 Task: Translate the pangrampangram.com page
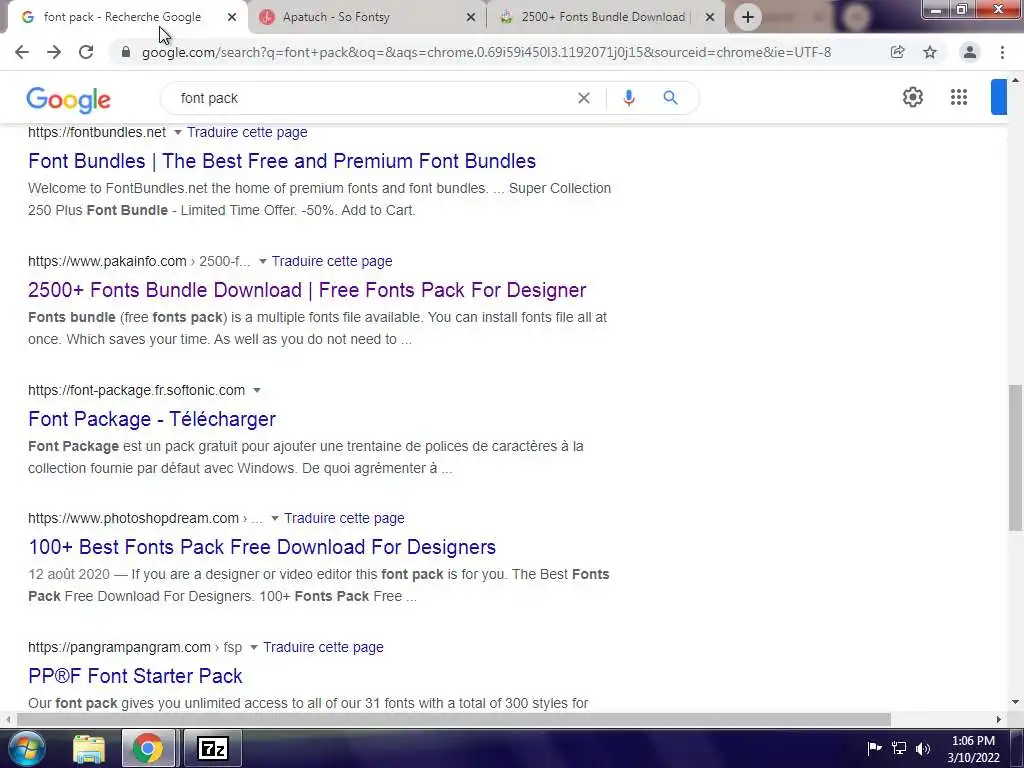(323, 647)
